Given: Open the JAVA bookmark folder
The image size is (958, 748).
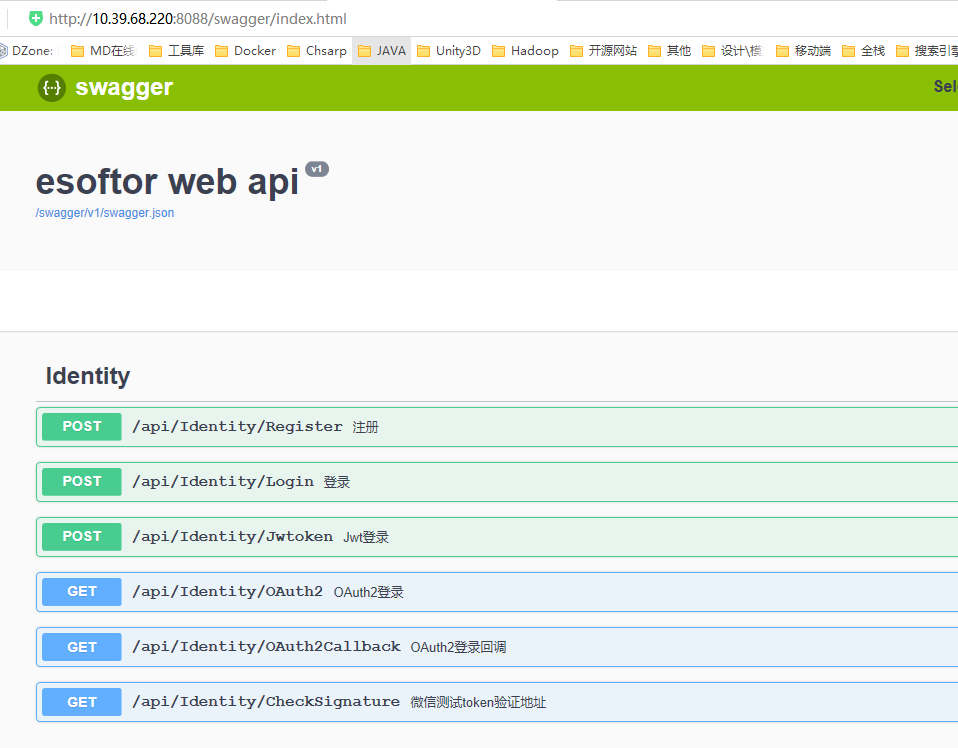Looking at the screenshot, I should pyautogui.click(x=382, y=51).
